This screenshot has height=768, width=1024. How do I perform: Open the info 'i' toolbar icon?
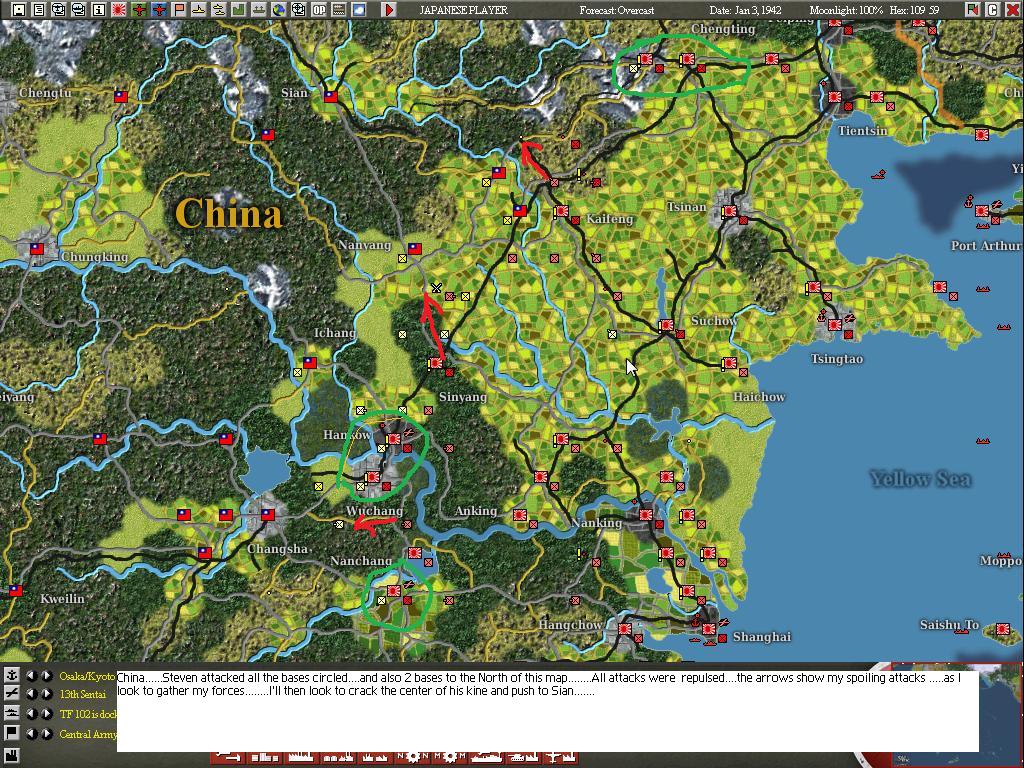point(99,9)
